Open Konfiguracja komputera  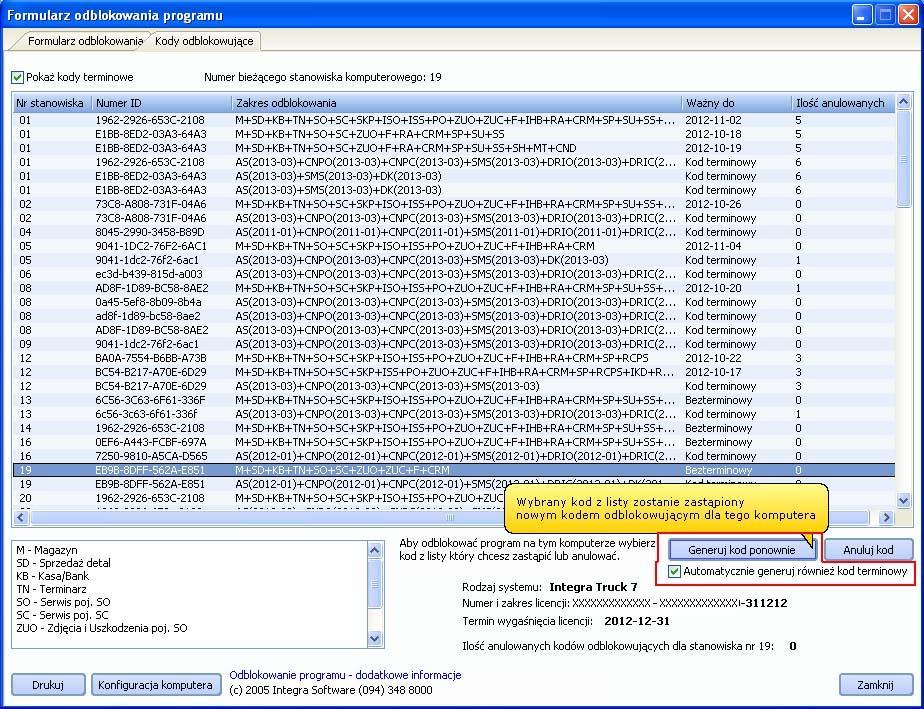point(156,685)
